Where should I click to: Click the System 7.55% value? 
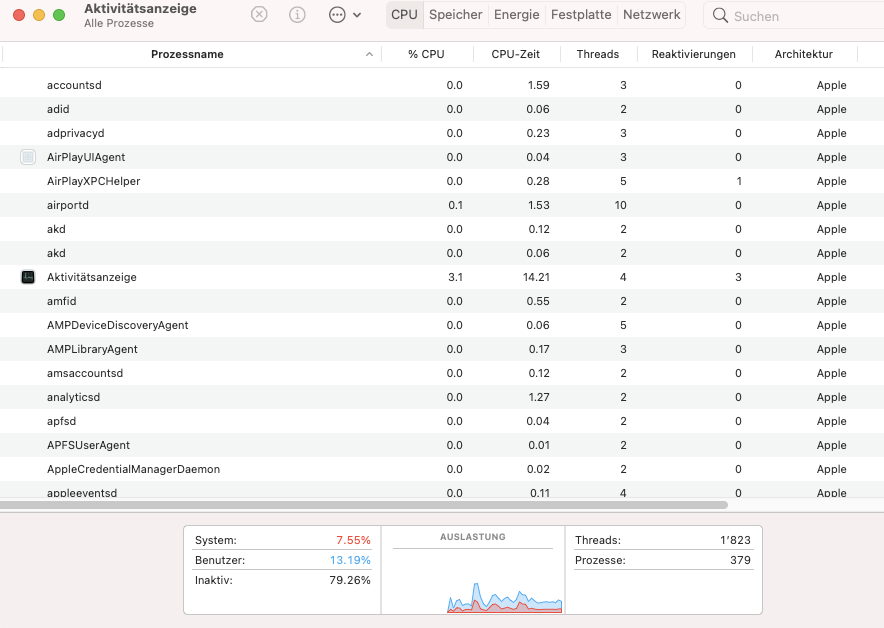coord(353,540)
